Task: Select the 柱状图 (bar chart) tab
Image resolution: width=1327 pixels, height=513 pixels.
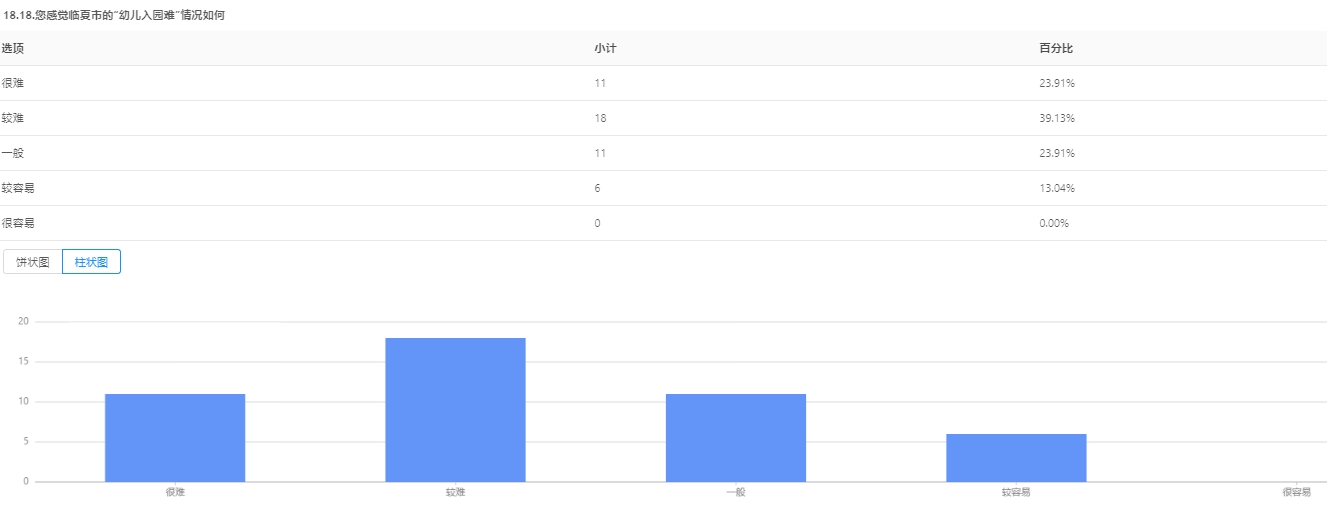Action: 91,262
